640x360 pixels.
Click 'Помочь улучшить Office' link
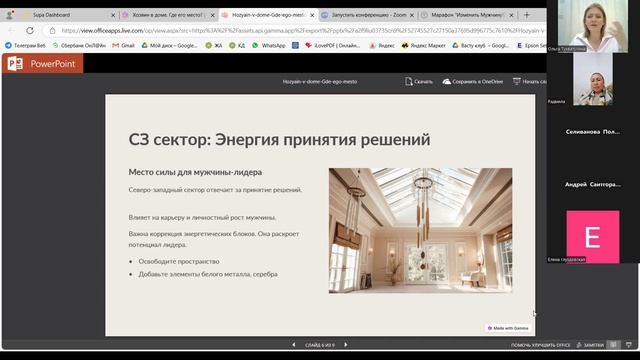click(x=540, y=345)
